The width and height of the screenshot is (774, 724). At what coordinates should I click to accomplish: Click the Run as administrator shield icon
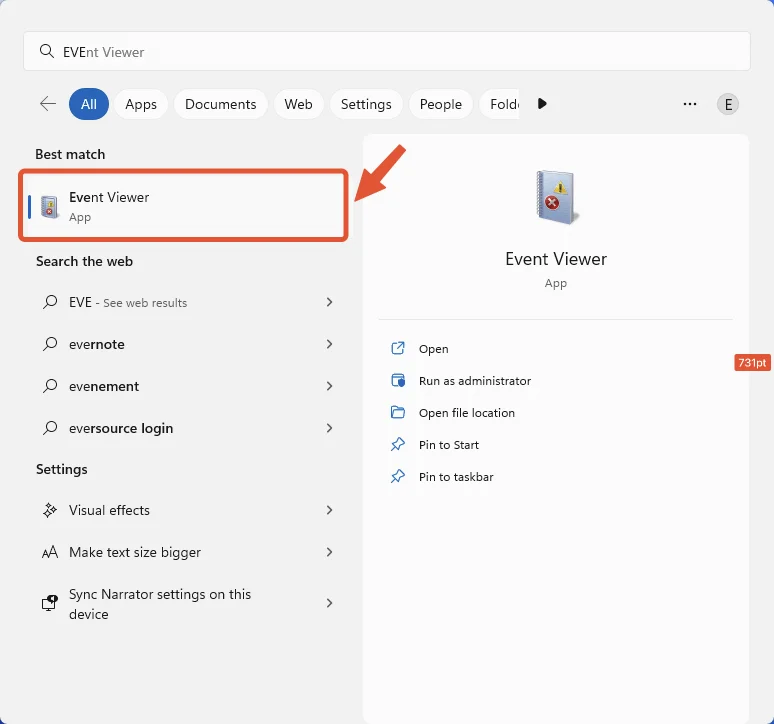398,381
